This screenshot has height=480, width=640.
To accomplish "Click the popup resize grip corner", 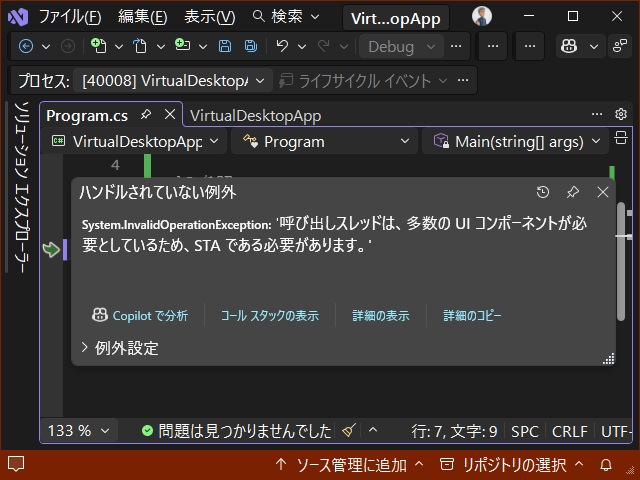I will [x=609, y=359].
